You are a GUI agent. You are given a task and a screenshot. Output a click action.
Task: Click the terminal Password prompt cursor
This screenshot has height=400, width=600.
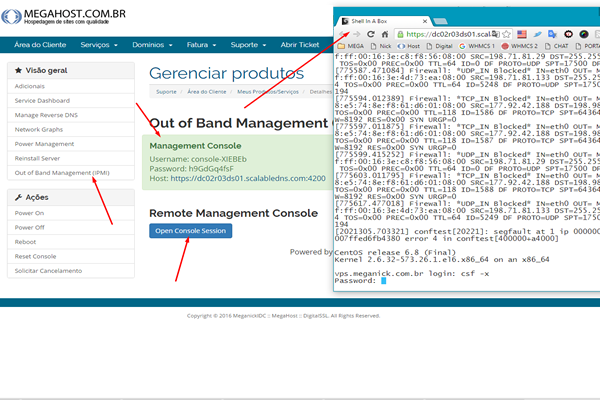(383, 281)
